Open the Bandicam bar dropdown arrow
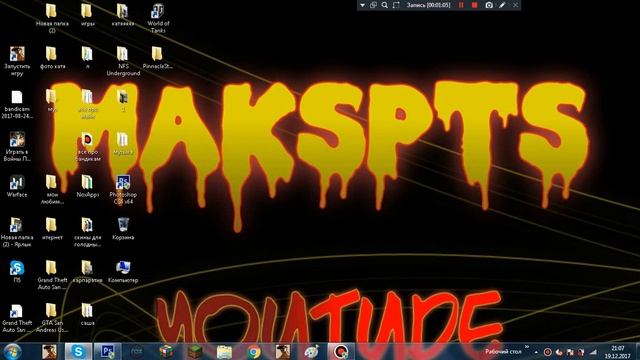This screenshot has width=640, height=360. [x=362, y=5]
